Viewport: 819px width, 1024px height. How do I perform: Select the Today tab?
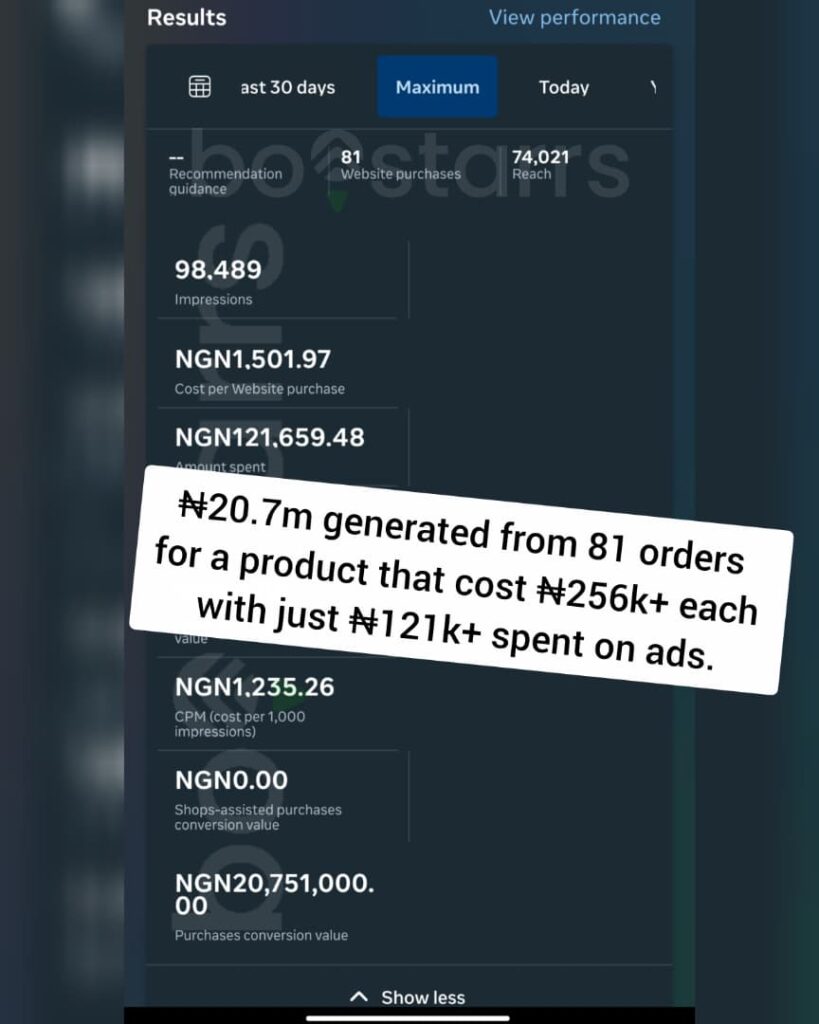(x=564, y=87)
